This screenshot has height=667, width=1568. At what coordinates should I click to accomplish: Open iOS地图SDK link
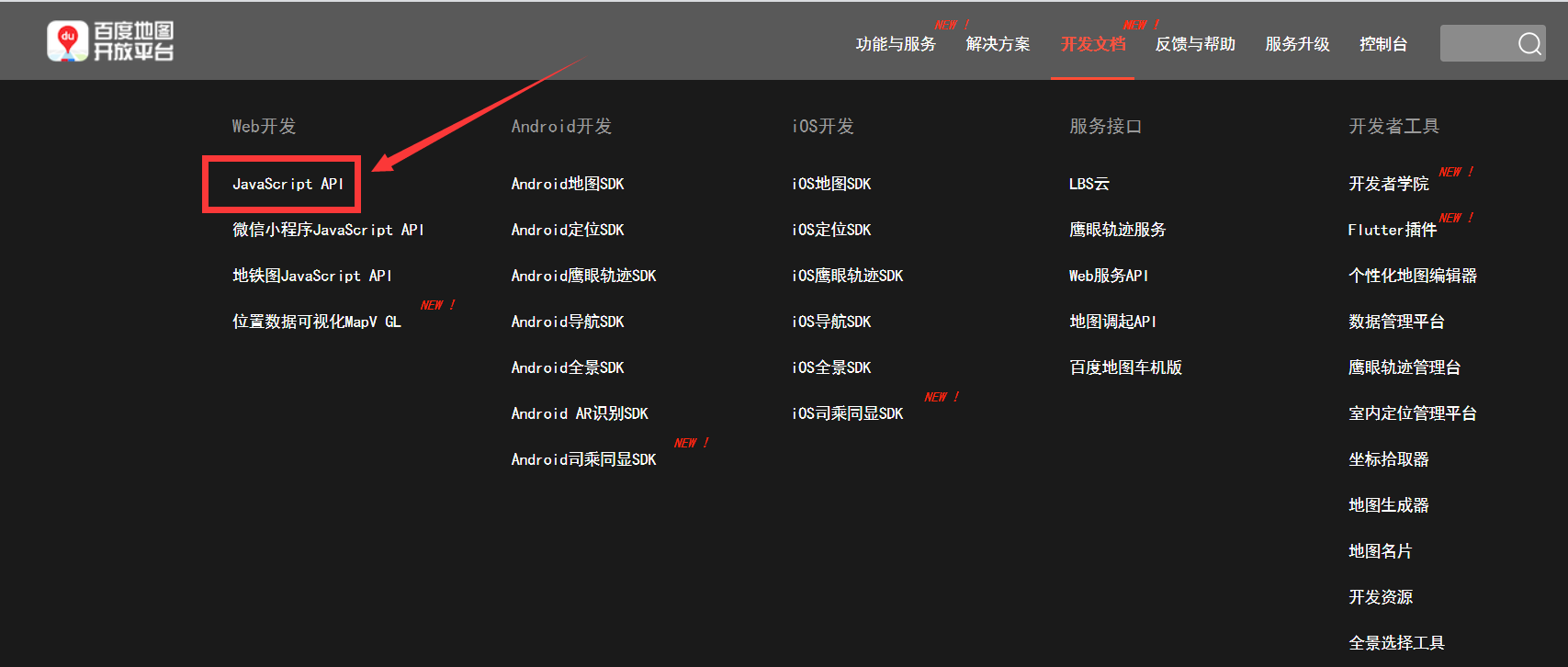(831, 184)
